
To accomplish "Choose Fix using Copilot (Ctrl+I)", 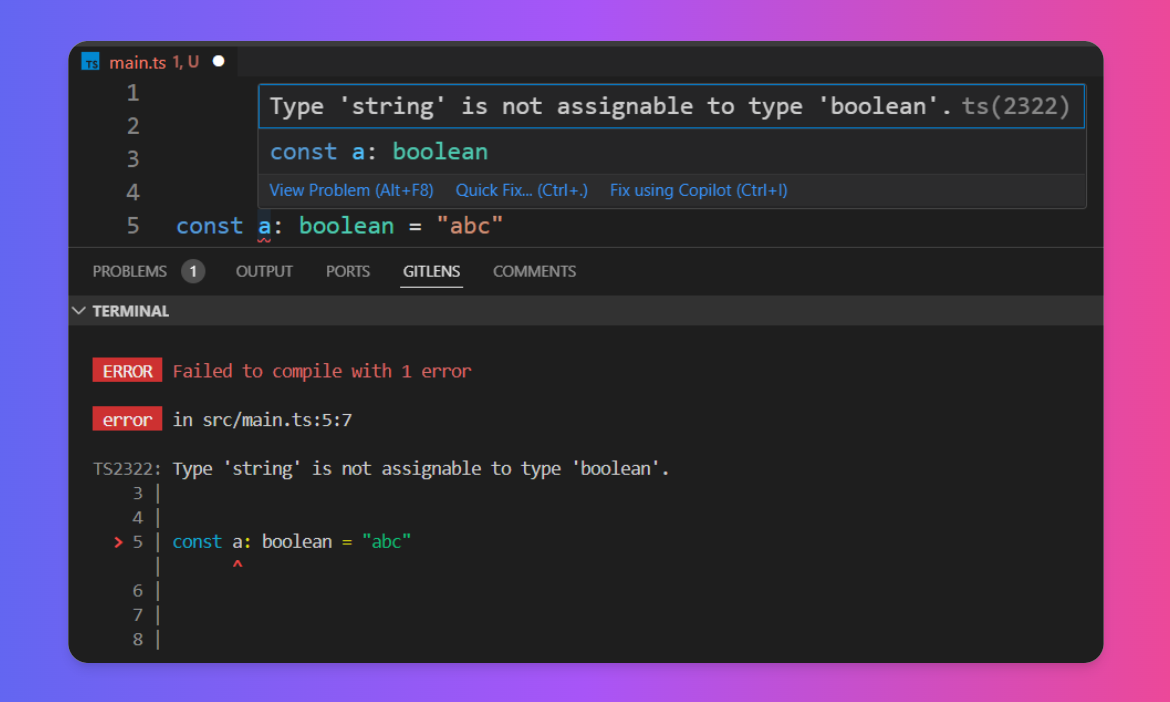I will pyautogui.click(x=698, y=190).
